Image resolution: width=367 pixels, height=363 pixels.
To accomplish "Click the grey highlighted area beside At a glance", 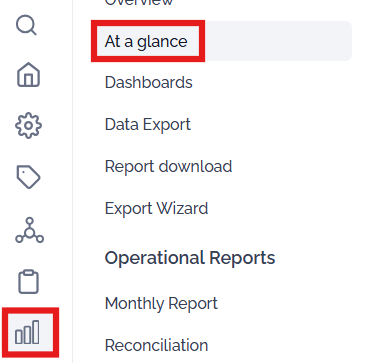I will pos(278,41).
